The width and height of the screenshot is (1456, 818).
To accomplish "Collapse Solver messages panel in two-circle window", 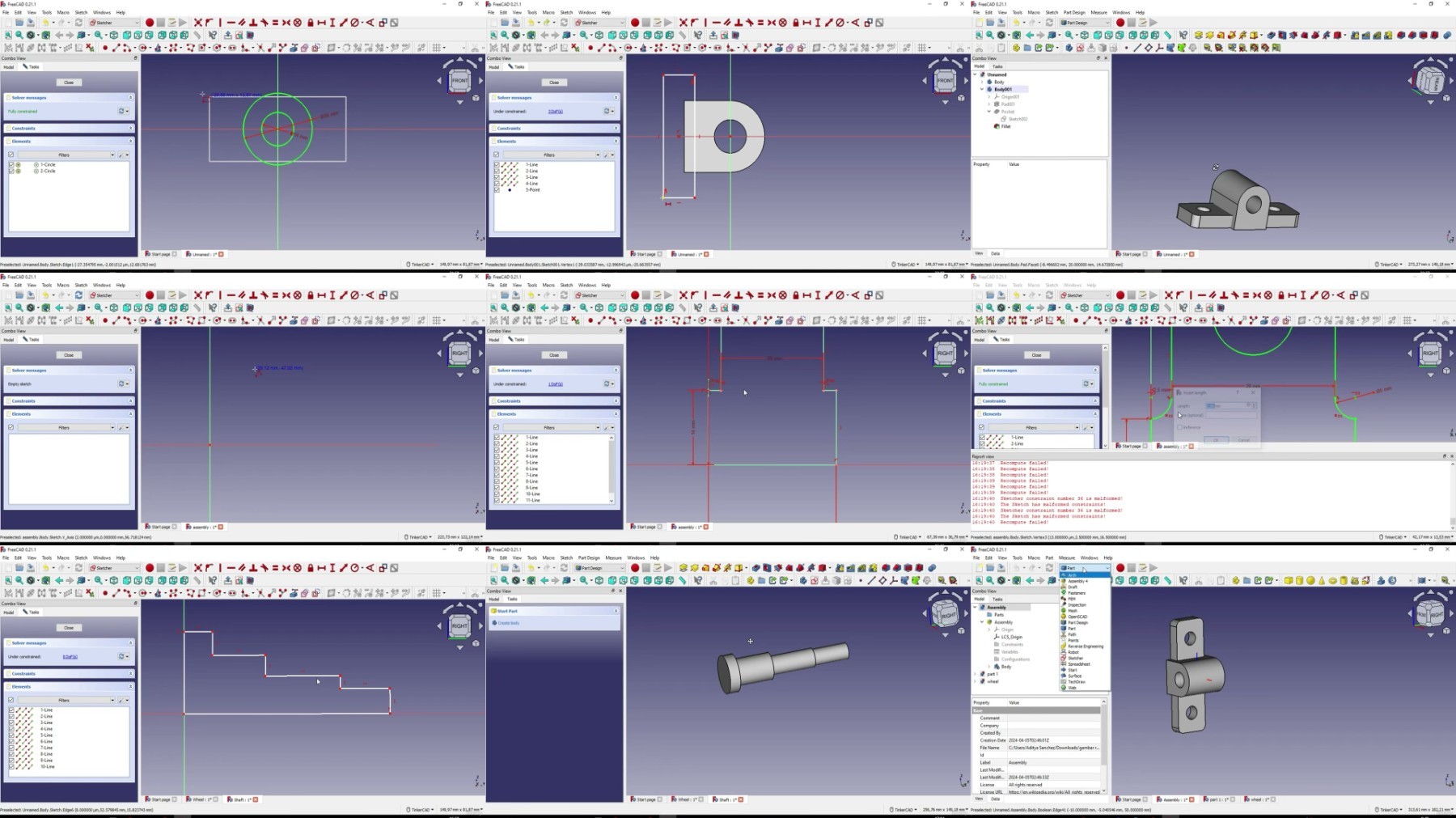I will [x=130, y=97].
